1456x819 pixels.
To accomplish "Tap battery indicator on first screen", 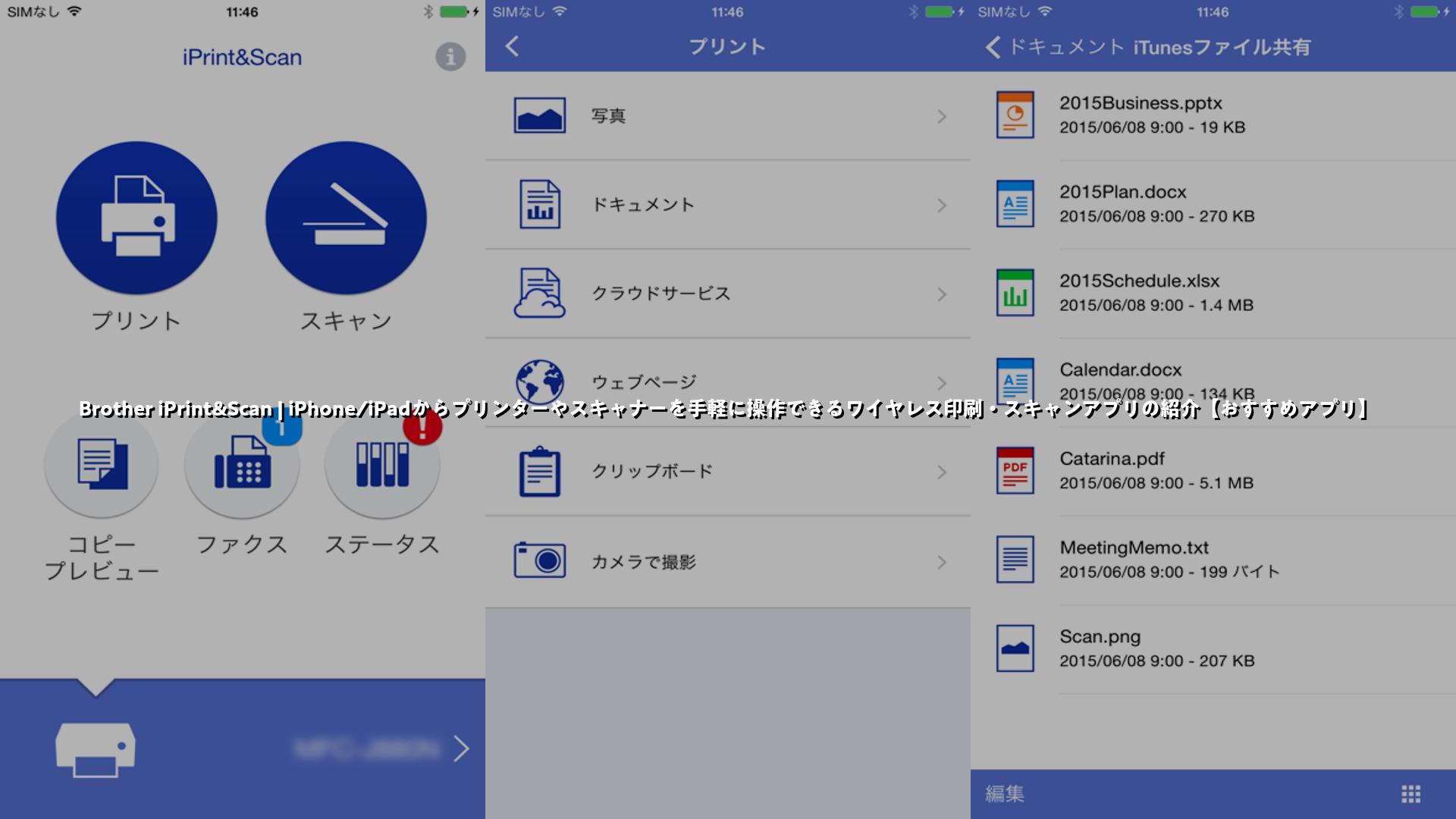I will pos(454,11).
